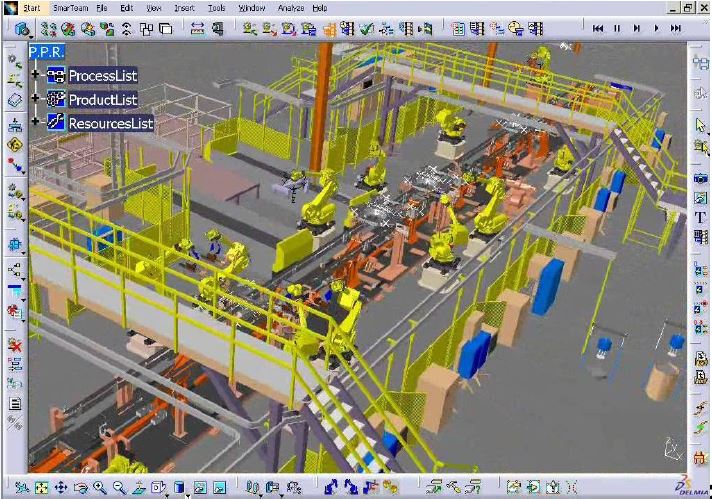Expand the ResourcesList tree node
The image size is (712, 499).
coord(36,123)
